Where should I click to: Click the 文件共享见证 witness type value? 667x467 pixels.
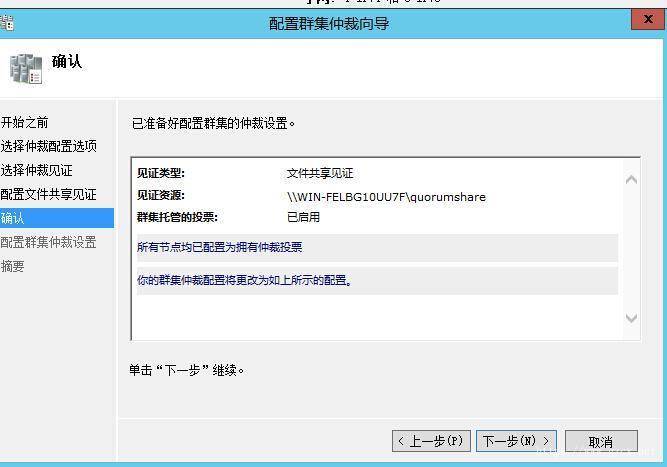[x=320, y=173]
